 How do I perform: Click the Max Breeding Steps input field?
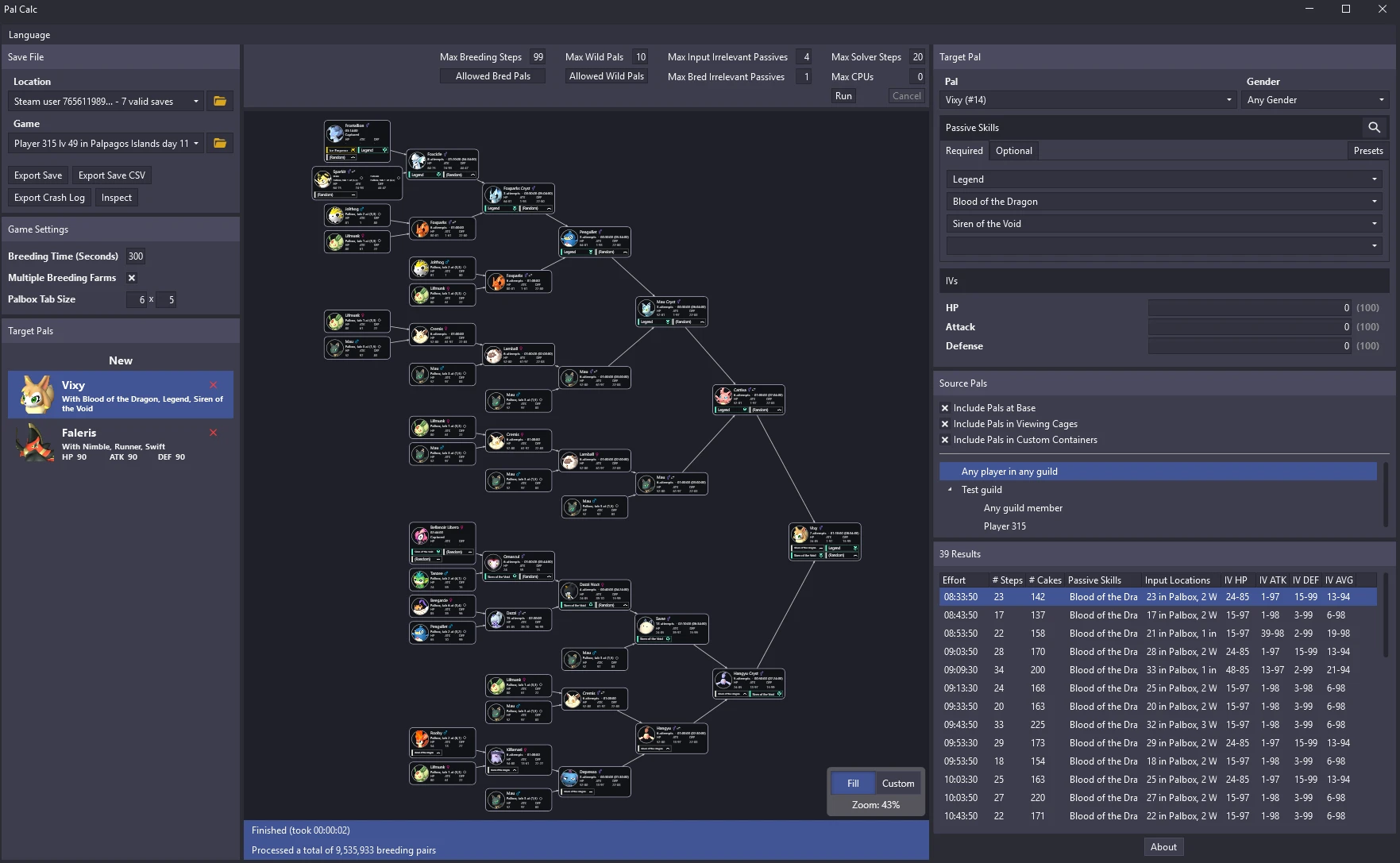coord(538,57)
